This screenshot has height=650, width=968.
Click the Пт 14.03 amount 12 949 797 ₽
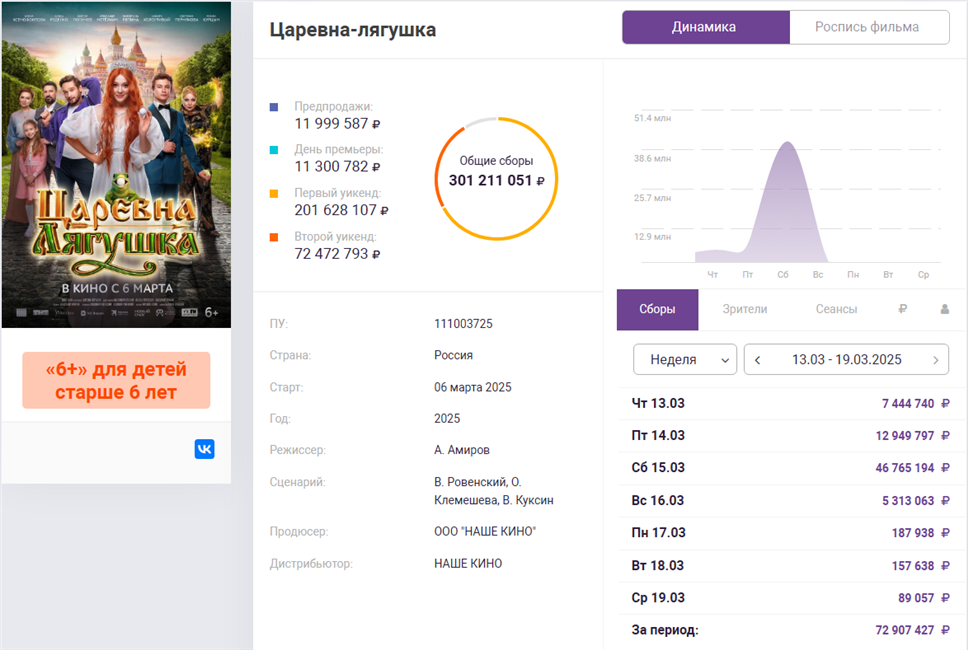click(912, 436)
